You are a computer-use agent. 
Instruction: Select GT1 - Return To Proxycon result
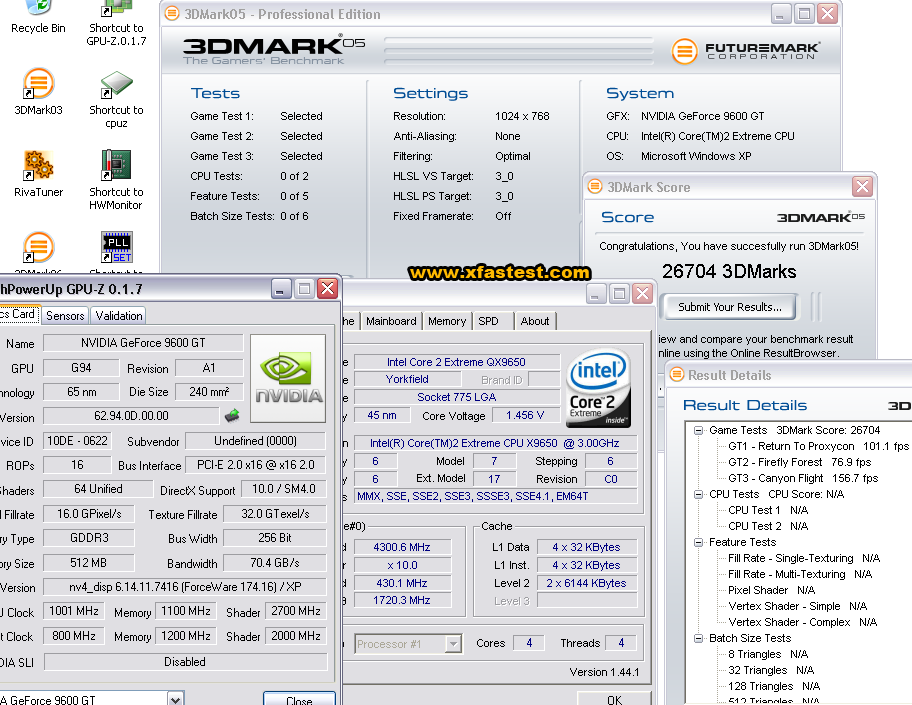(818, 446)
